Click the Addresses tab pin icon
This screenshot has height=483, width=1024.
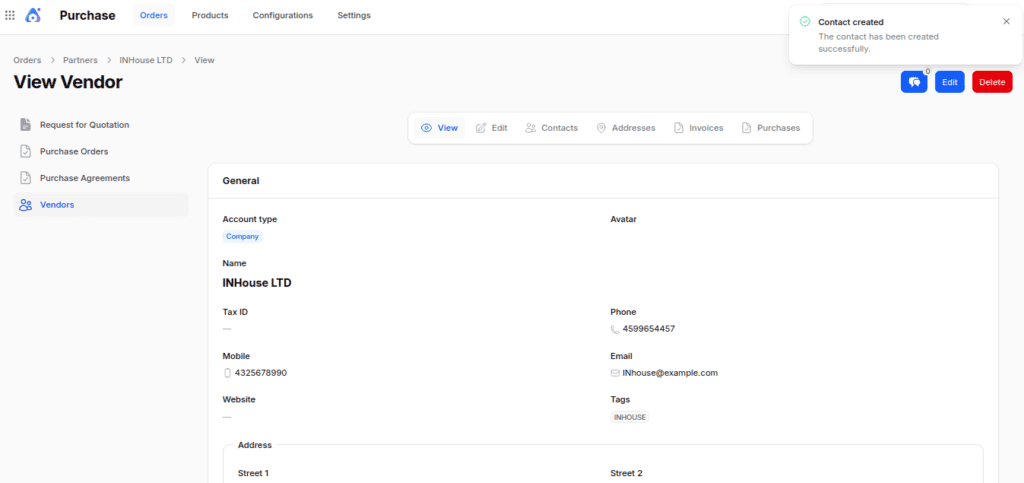tap(601, 128)
